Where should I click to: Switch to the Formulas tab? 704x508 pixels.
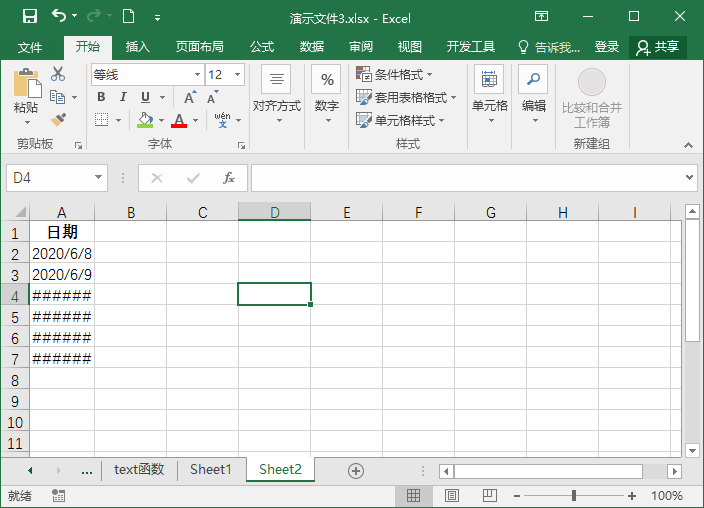[262, 47]
